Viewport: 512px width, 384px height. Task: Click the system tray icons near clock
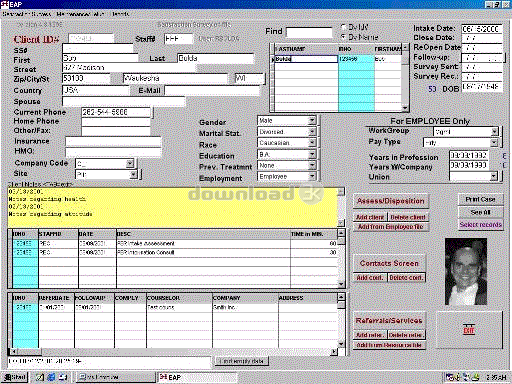click(463, 377)
